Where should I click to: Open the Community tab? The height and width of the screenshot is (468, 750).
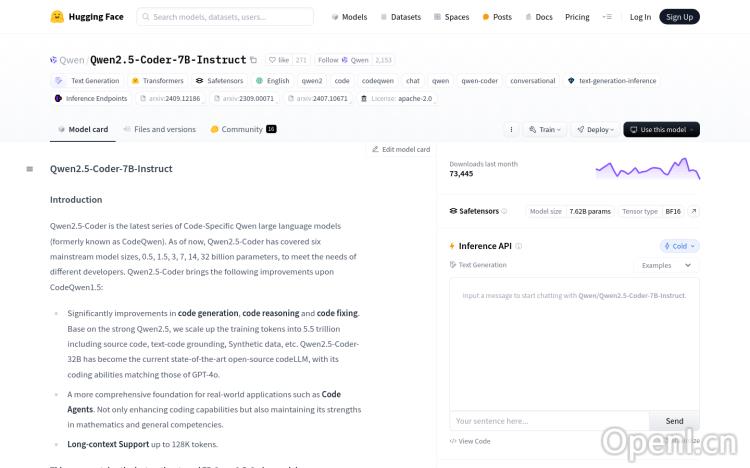click(x=242, y=129)
